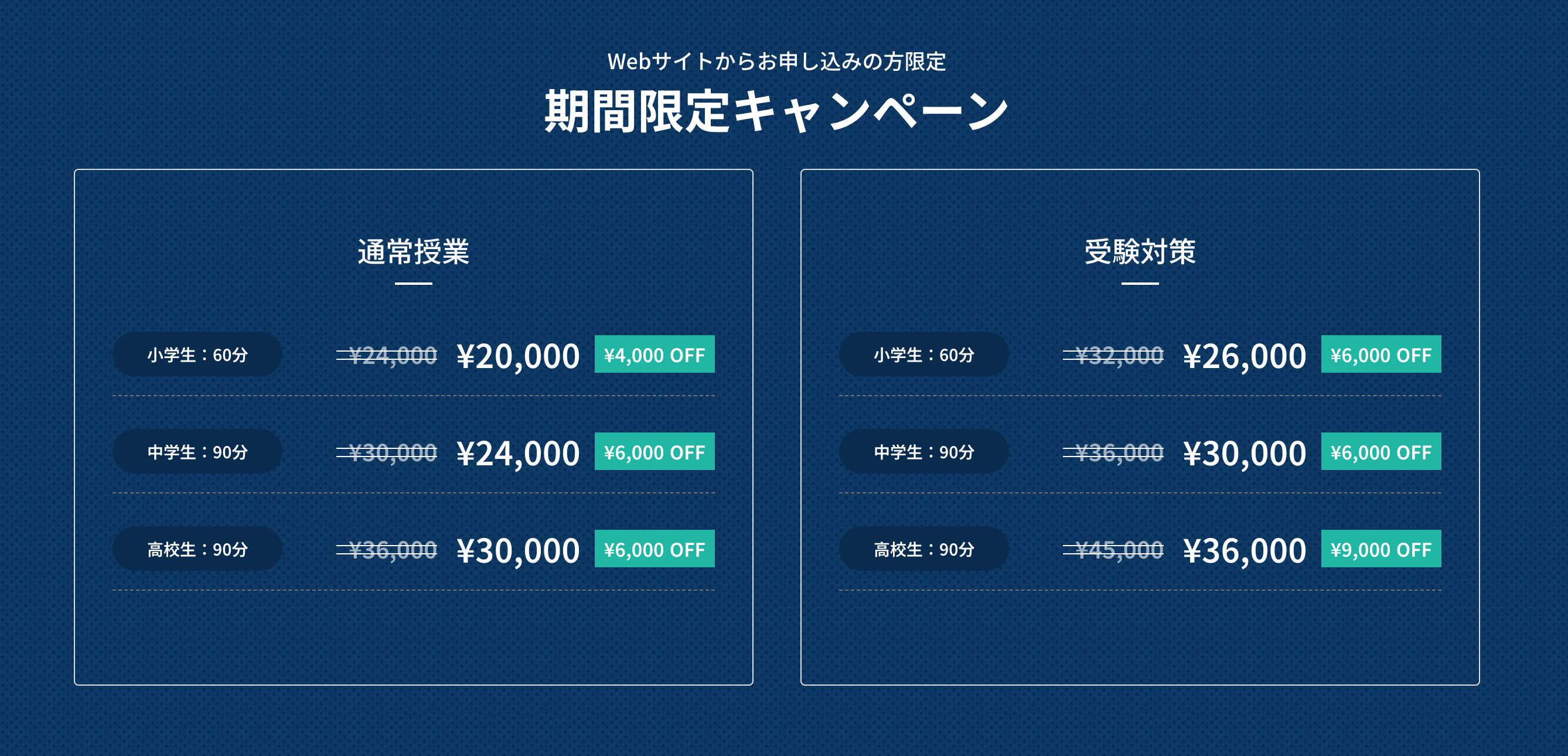This screenshot has height=756, width=1568.
Task: Click the ¥4,000 OFF badge
Action: [655, 354]
